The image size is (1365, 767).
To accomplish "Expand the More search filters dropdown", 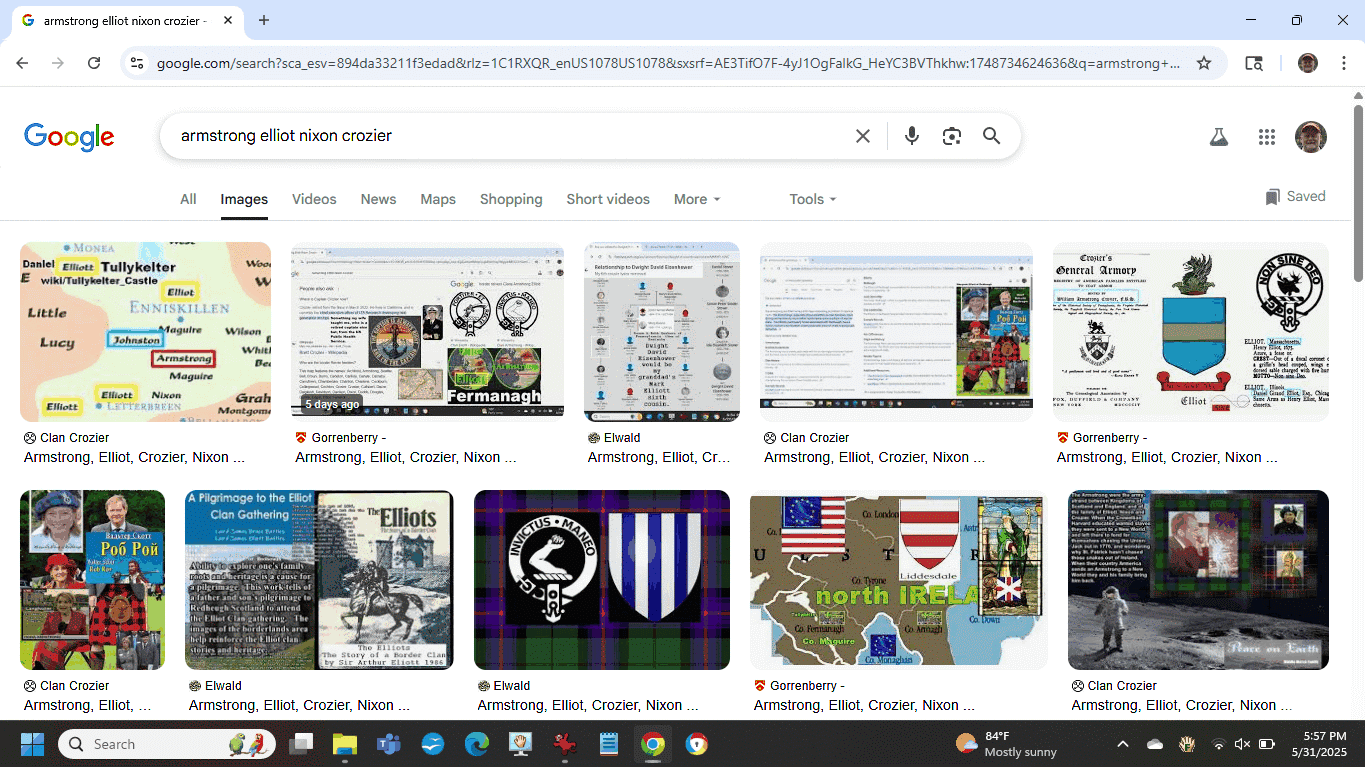I will (x=697, y=199).
